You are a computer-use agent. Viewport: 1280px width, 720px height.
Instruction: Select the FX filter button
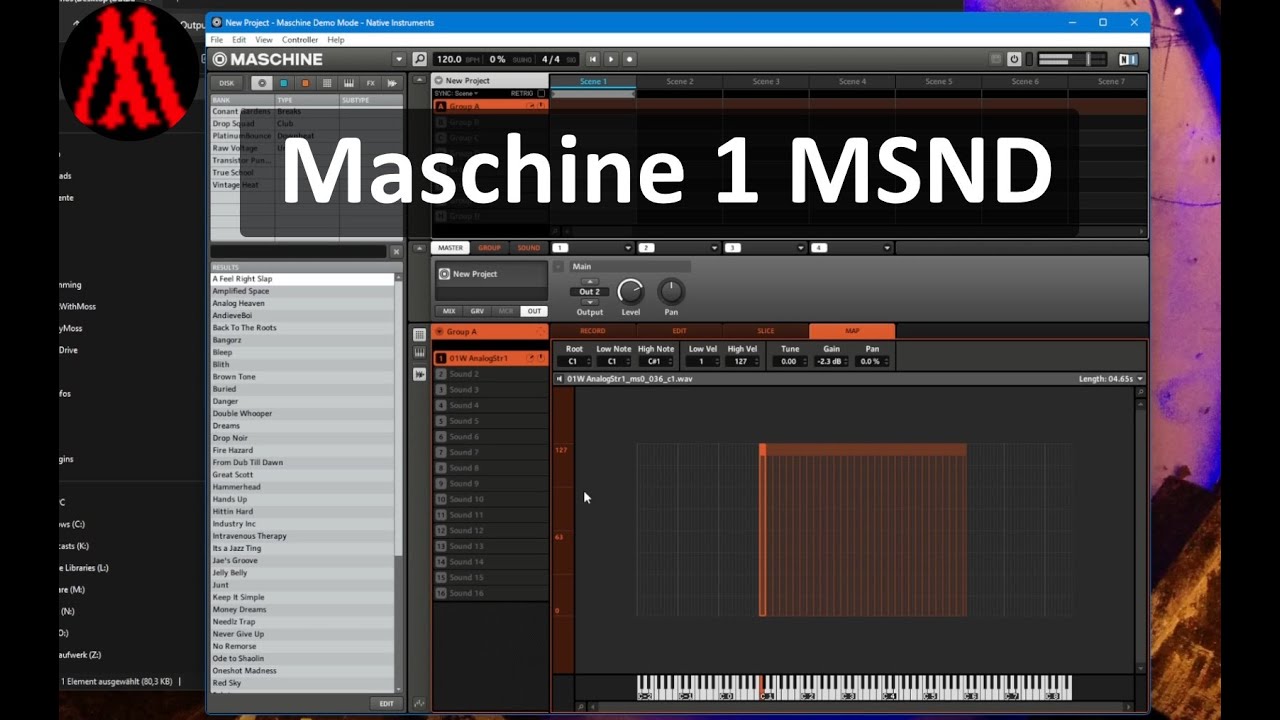click(x=371, y=83)
